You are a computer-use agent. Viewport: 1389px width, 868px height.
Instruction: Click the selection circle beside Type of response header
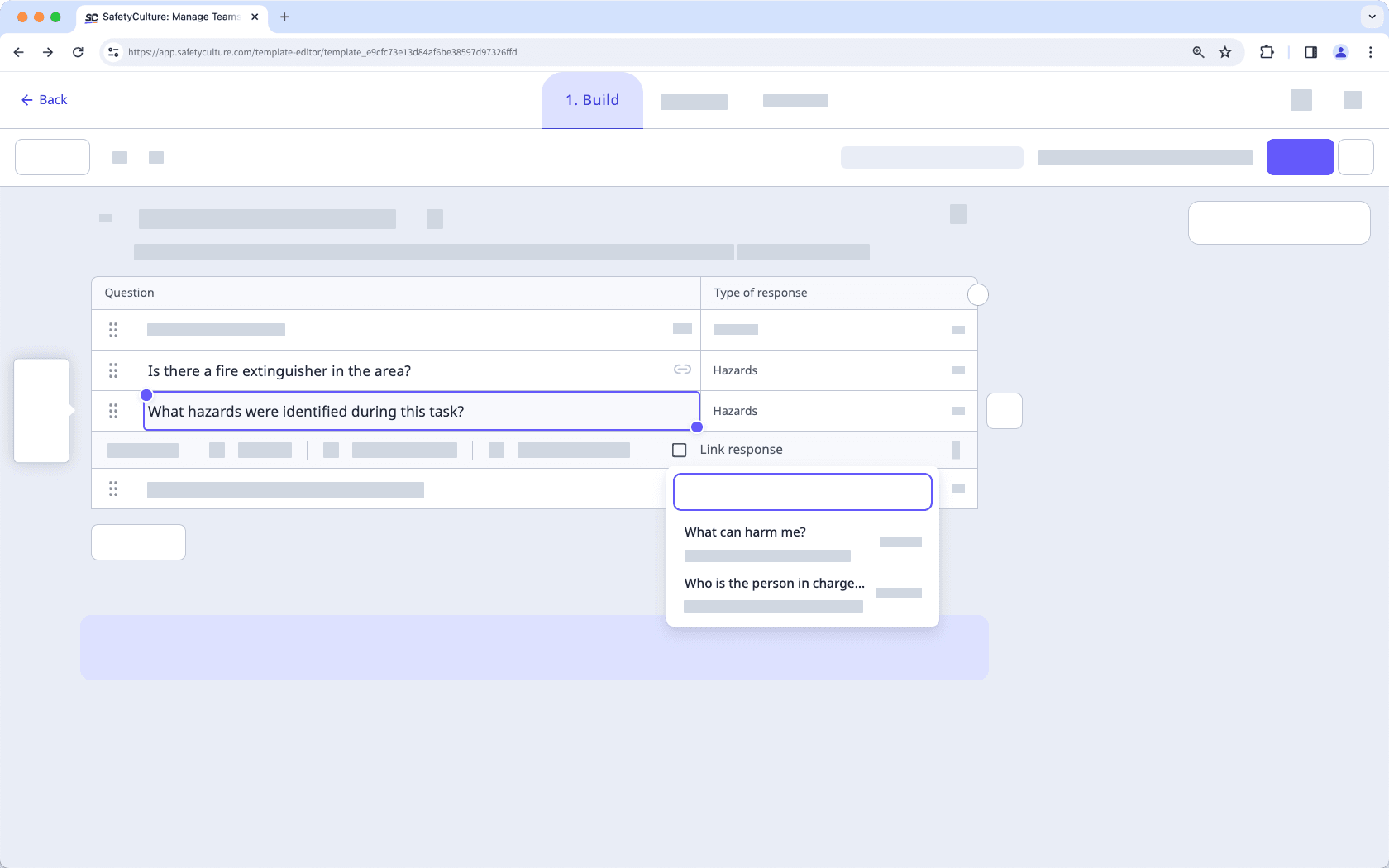(978, 294)
